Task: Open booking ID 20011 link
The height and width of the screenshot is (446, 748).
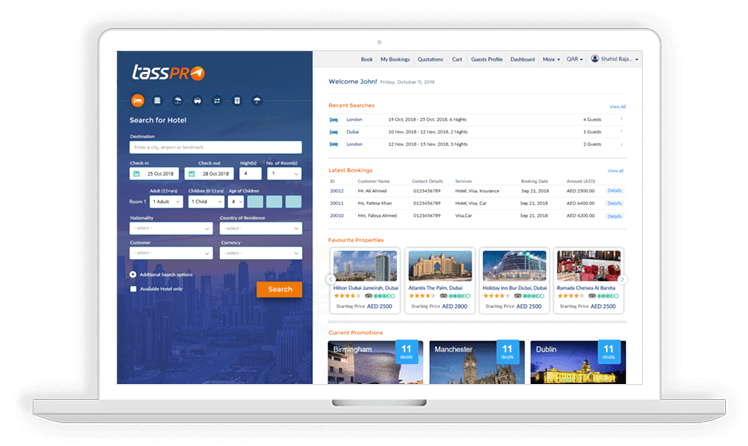Action: [x=337, y=203]
